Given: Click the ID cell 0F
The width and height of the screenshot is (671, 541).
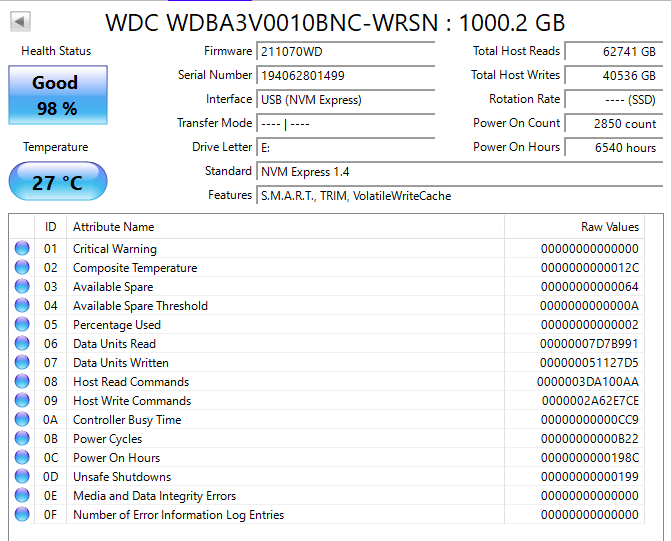Looking at the screenshot, I should click(x=50, y=515).
